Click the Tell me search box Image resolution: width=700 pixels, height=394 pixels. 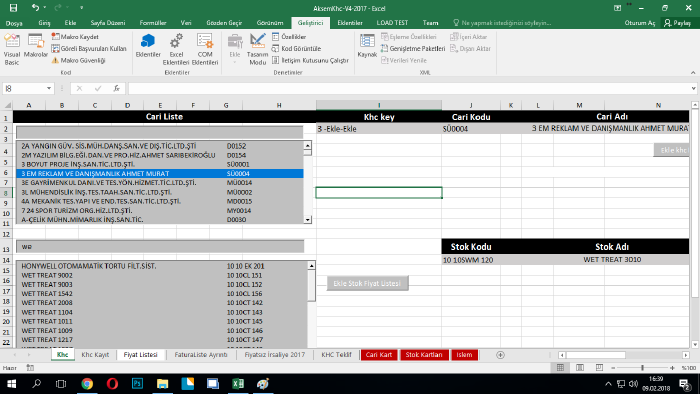point(502,23)
